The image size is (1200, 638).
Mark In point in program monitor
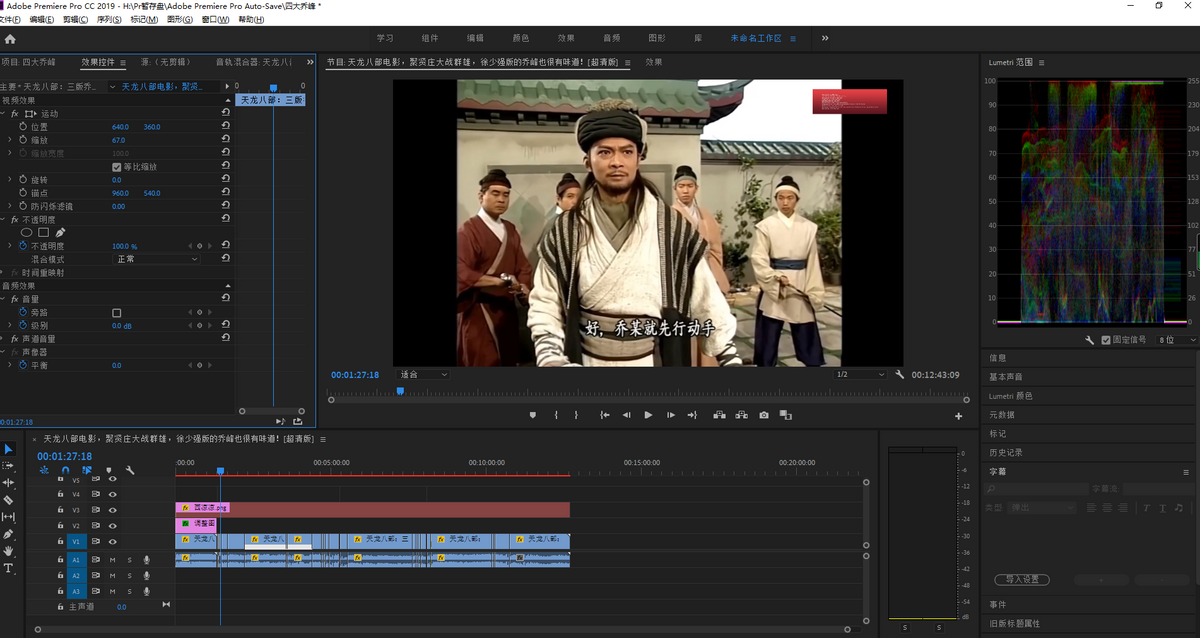pyautogui.click(x=556, y=415)
